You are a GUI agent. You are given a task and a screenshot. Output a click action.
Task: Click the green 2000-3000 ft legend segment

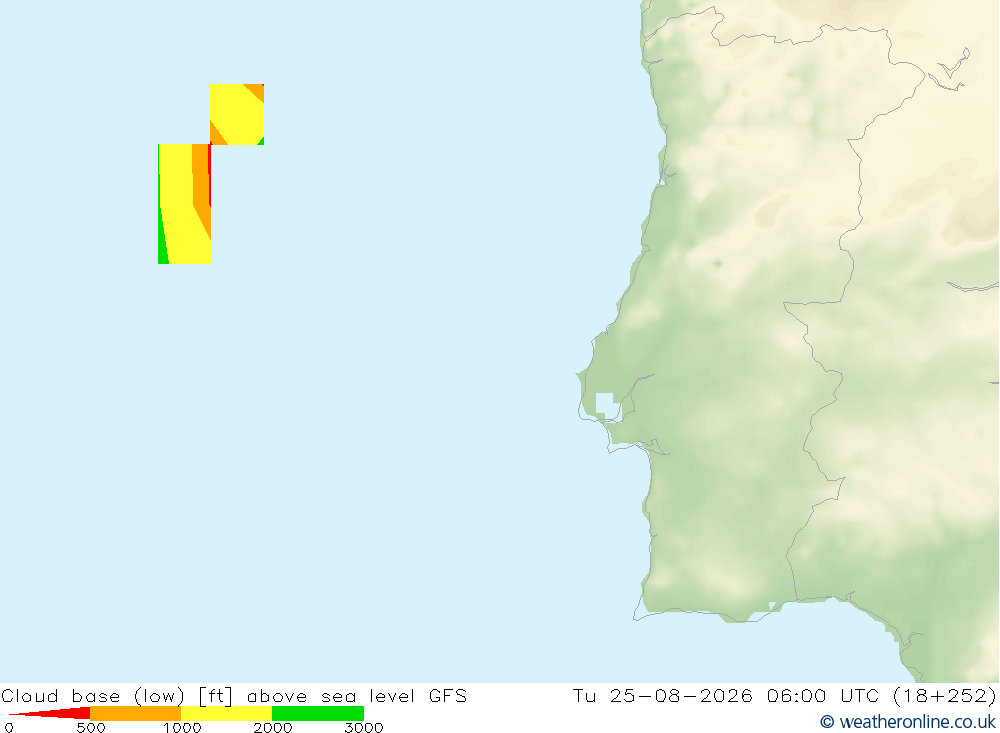click(318, 713)
